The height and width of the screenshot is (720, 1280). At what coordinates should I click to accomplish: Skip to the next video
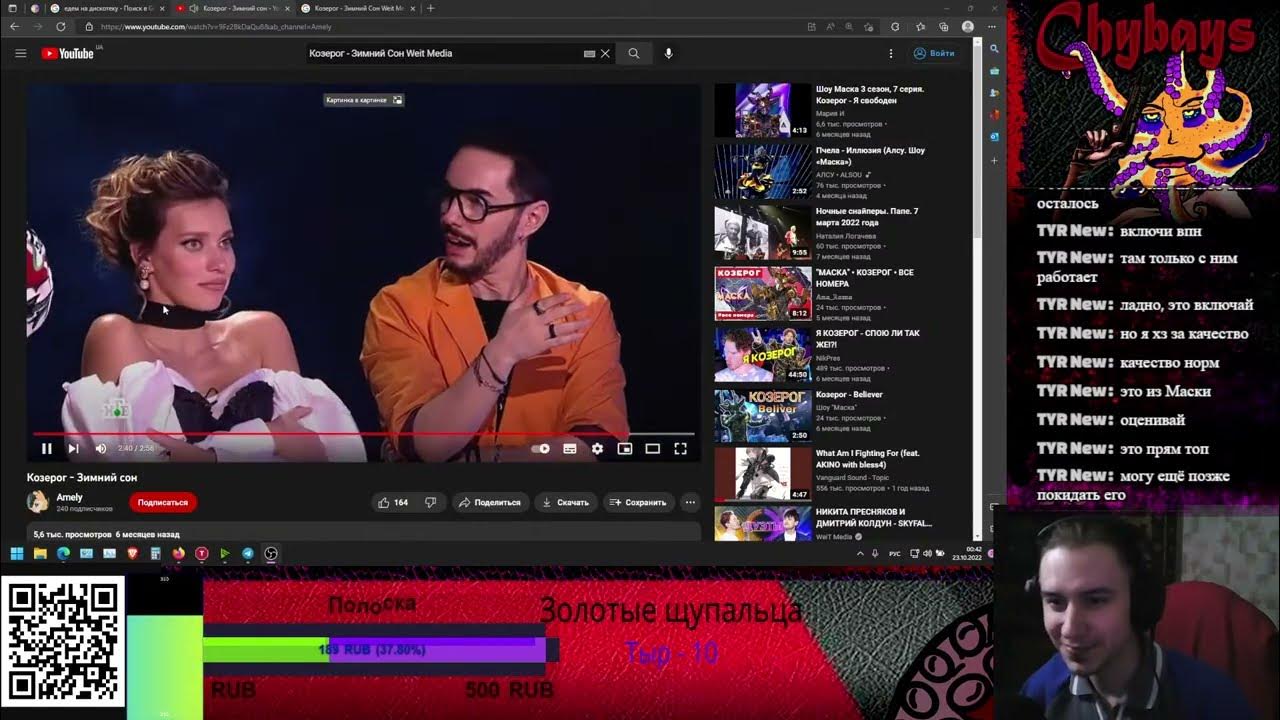tap(73, 449)
